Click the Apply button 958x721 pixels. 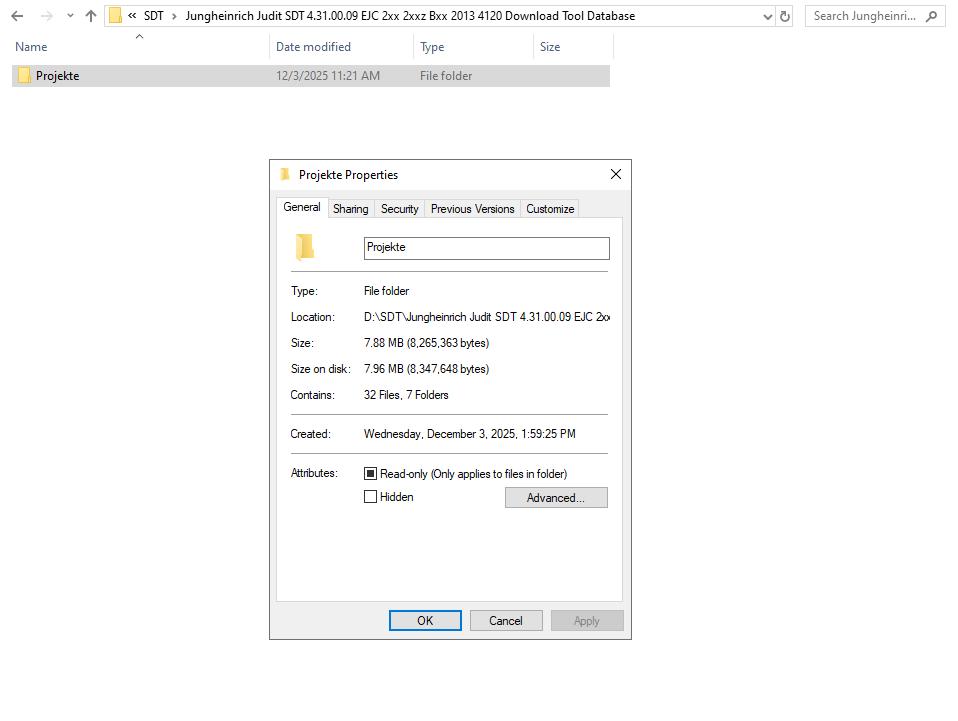point(587,621)
